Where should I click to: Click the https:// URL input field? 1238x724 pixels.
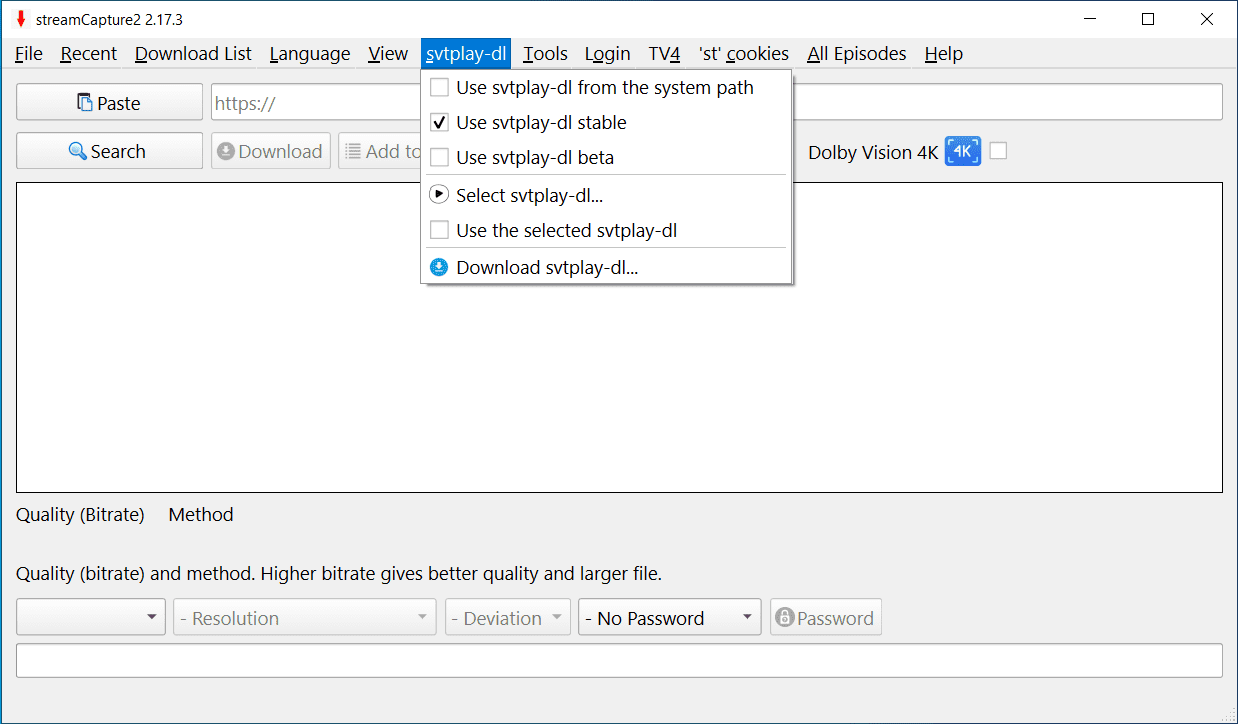pyautogui.click(x=716, y=103)
